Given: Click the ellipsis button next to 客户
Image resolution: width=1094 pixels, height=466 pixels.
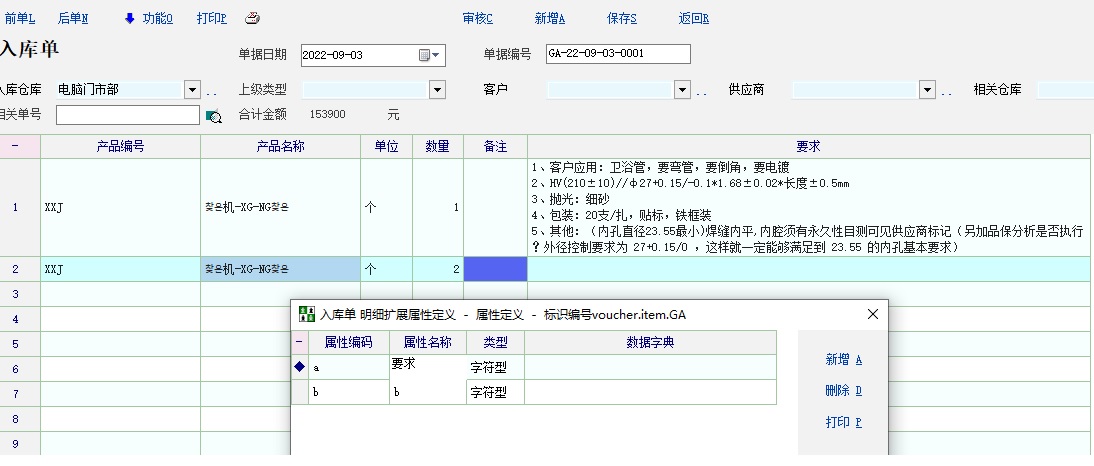Looking at the screenshot, I should click(x=702, y=91).
